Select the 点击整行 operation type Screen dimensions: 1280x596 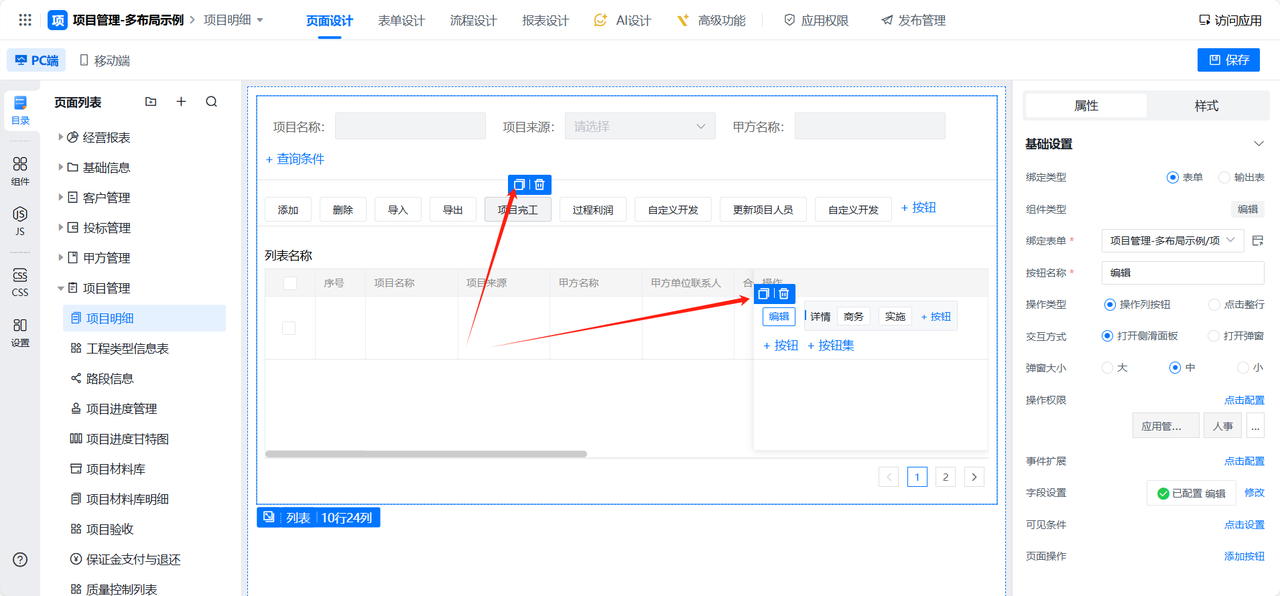(x=1214, y=305)
